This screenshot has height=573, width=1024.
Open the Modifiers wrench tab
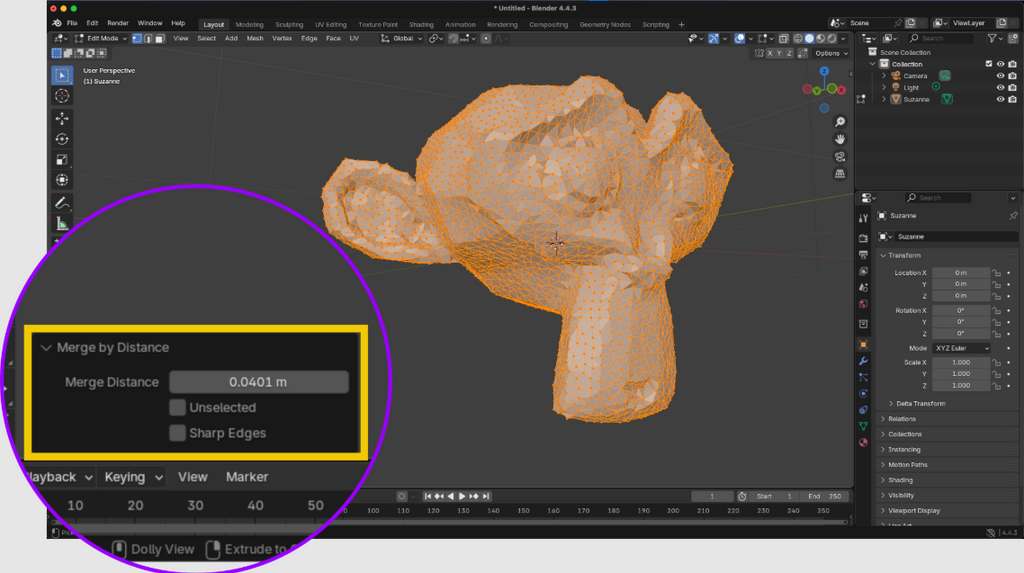pos(863,361)
